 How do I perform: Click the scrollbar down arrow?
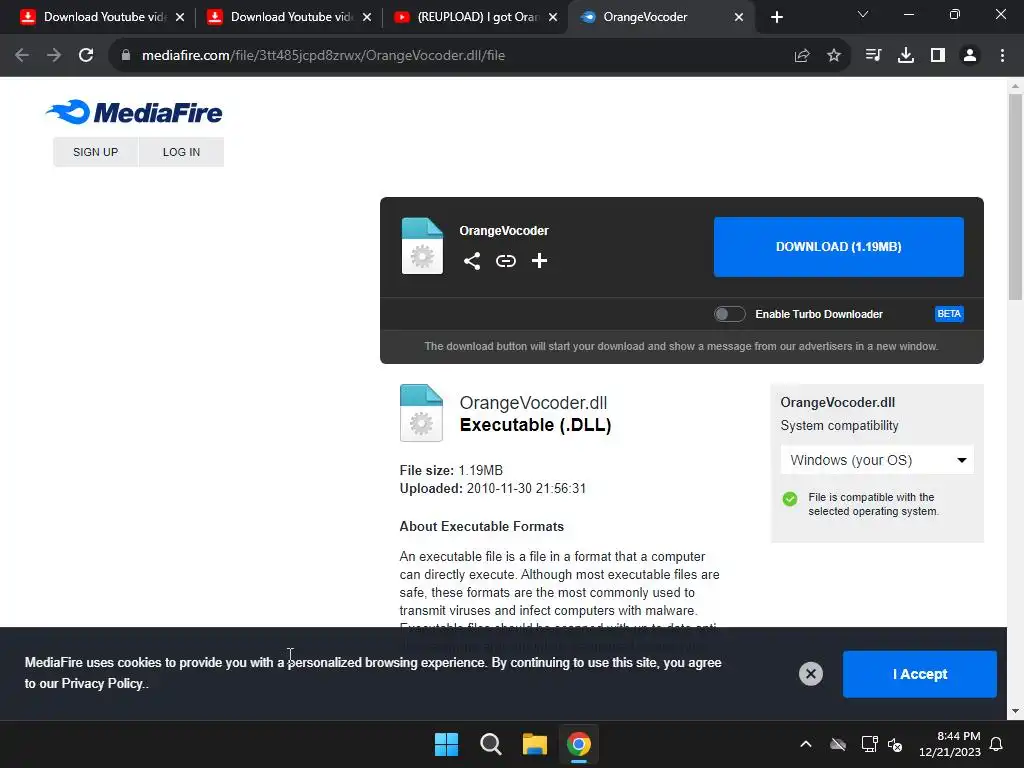(x=1015, y=711)
